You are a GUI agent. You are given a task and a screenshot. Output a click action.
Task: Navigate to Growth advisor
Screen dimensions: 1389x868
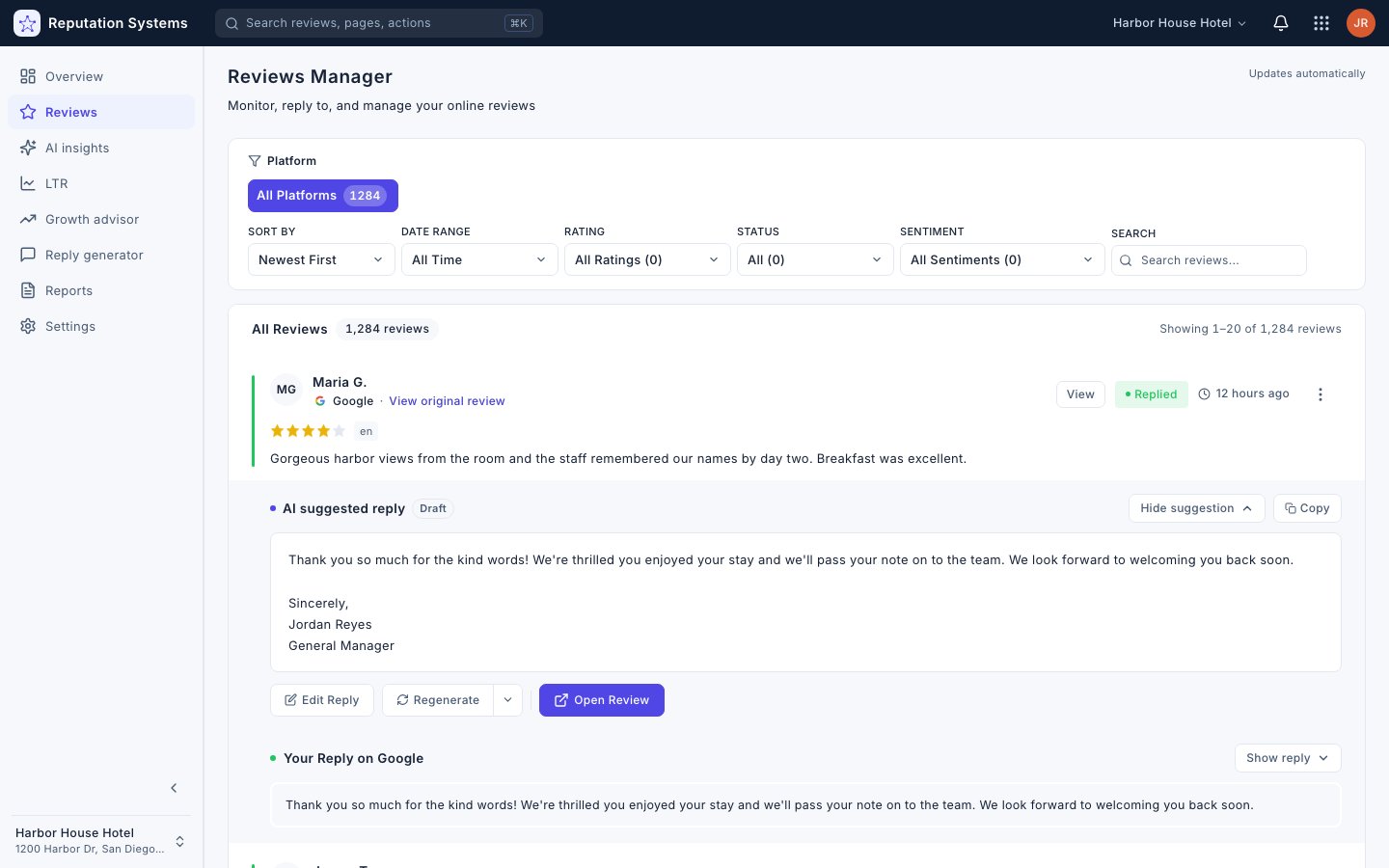click(x=101, y=219)
